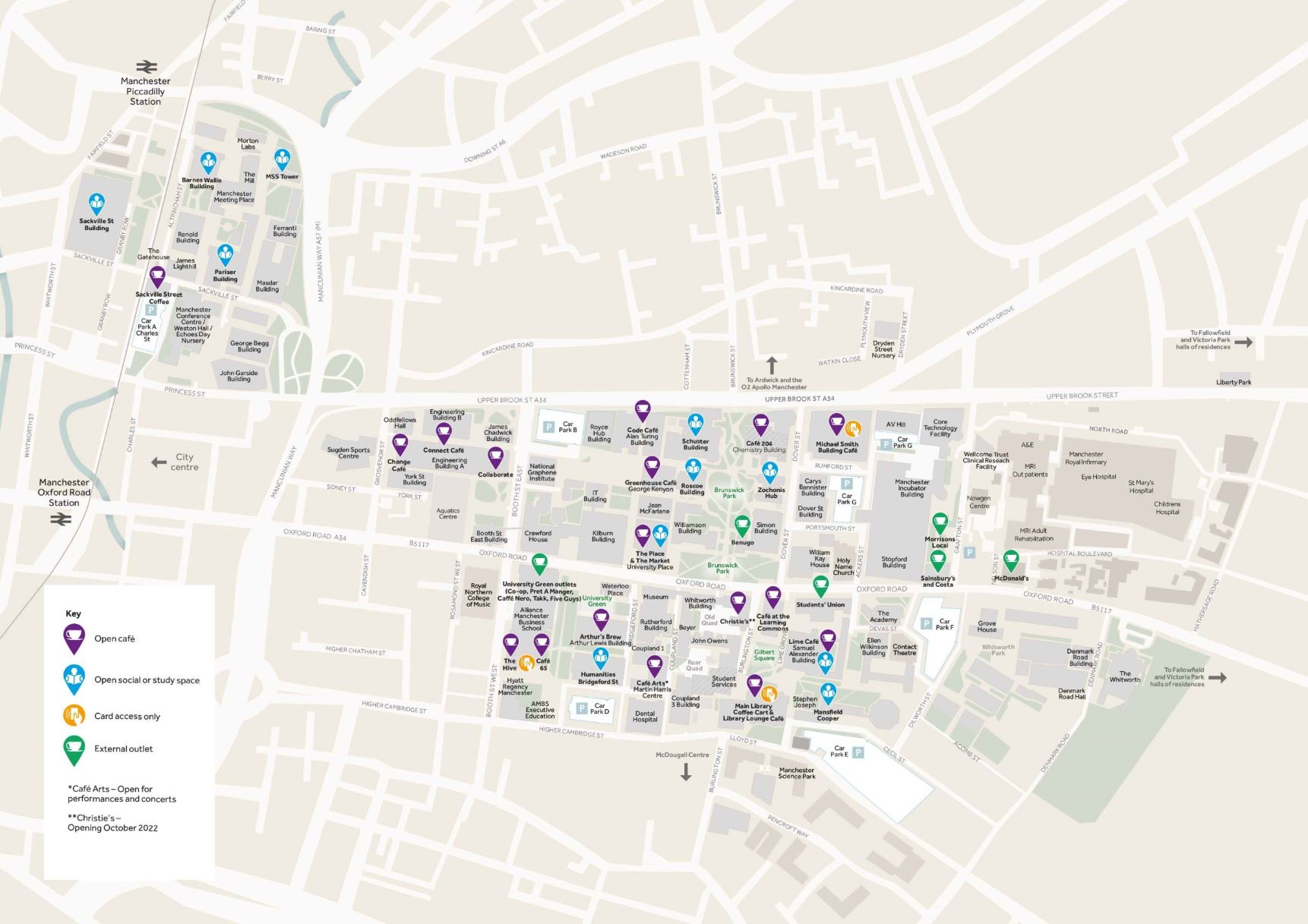Click the City centre direction arrow
The width and height of the screenshot is (1308, 924).
(159, 462)
